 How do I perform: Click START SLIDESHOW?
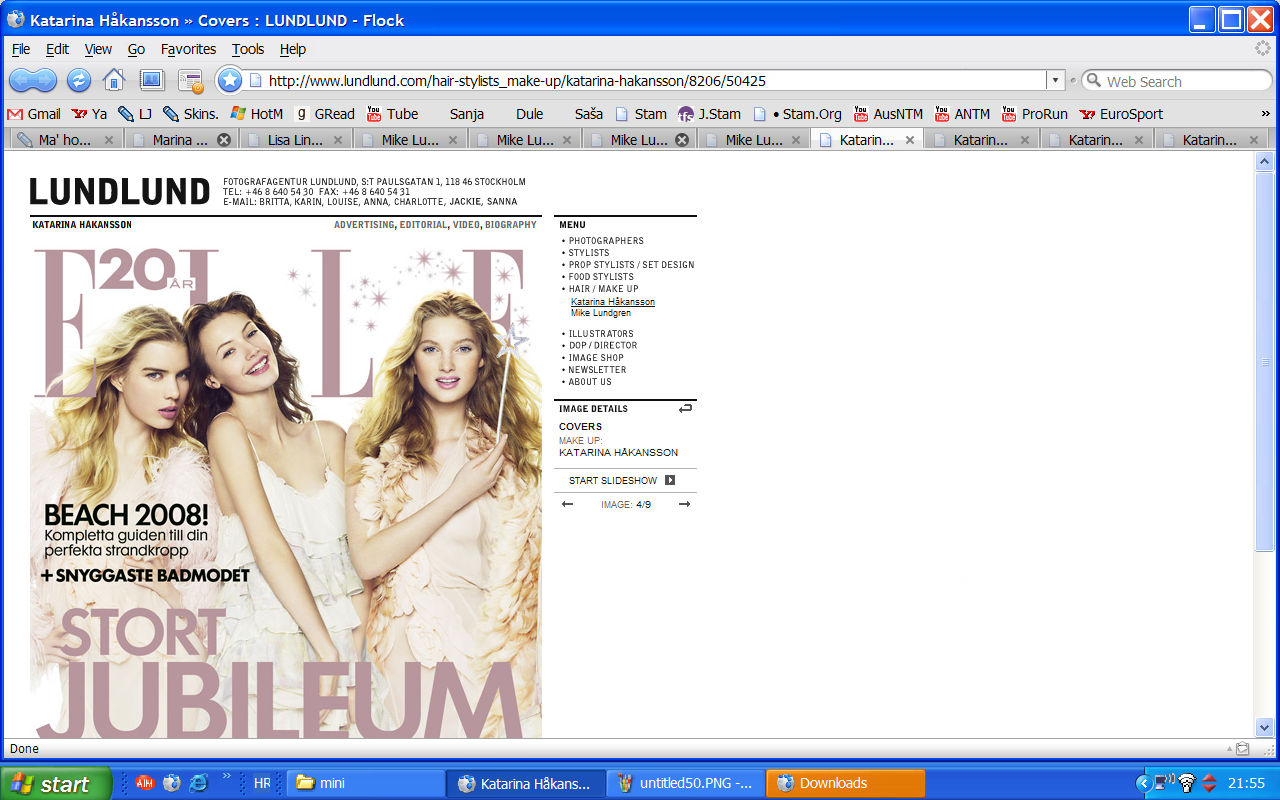(x=613, y=481)
